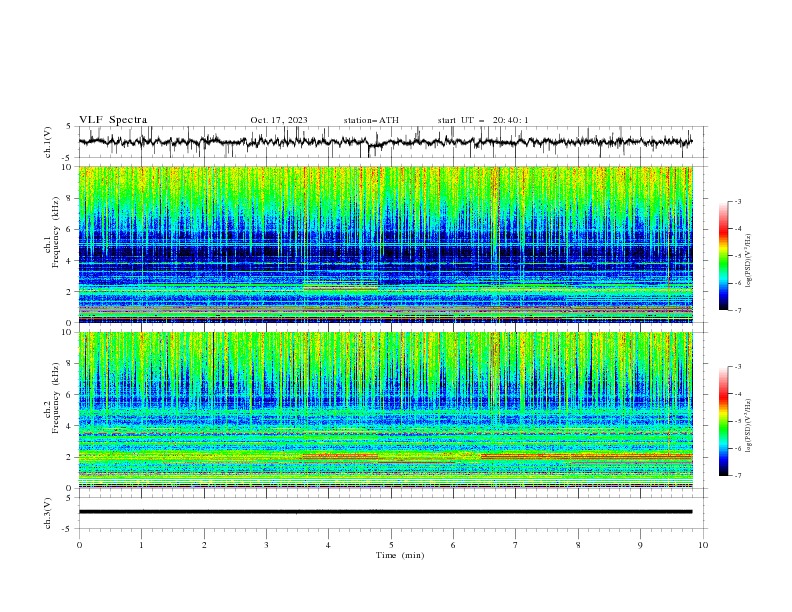Click the 'ch.1(V)' waveform axis label
The image size is (792, 612).
coord(48,142)
